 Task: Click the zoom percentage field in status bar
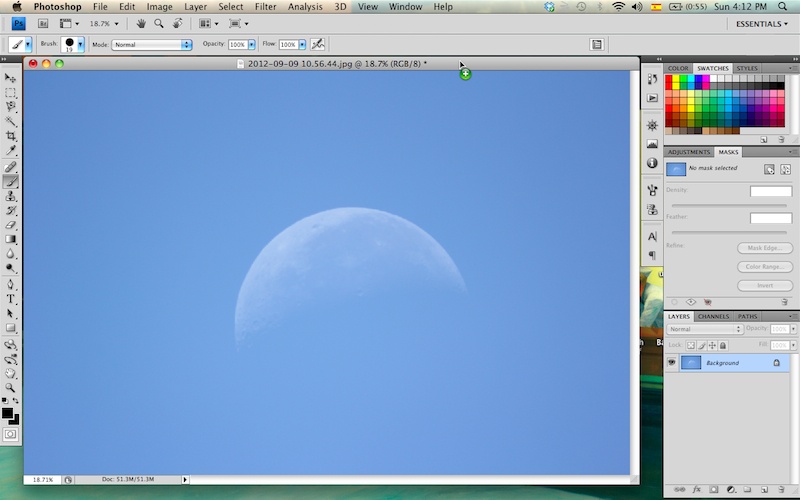click(41, 480)
